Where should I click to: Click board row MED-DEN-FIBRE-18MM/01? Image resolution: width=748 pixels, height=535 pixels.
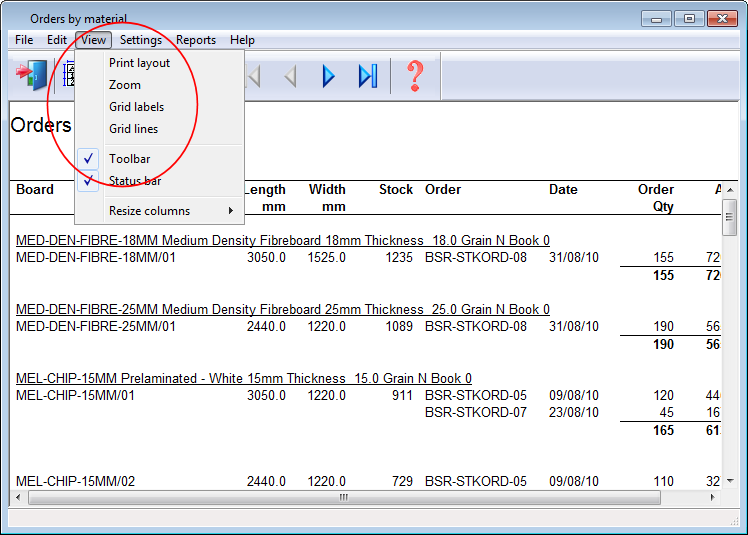click(x=95, y=258)
